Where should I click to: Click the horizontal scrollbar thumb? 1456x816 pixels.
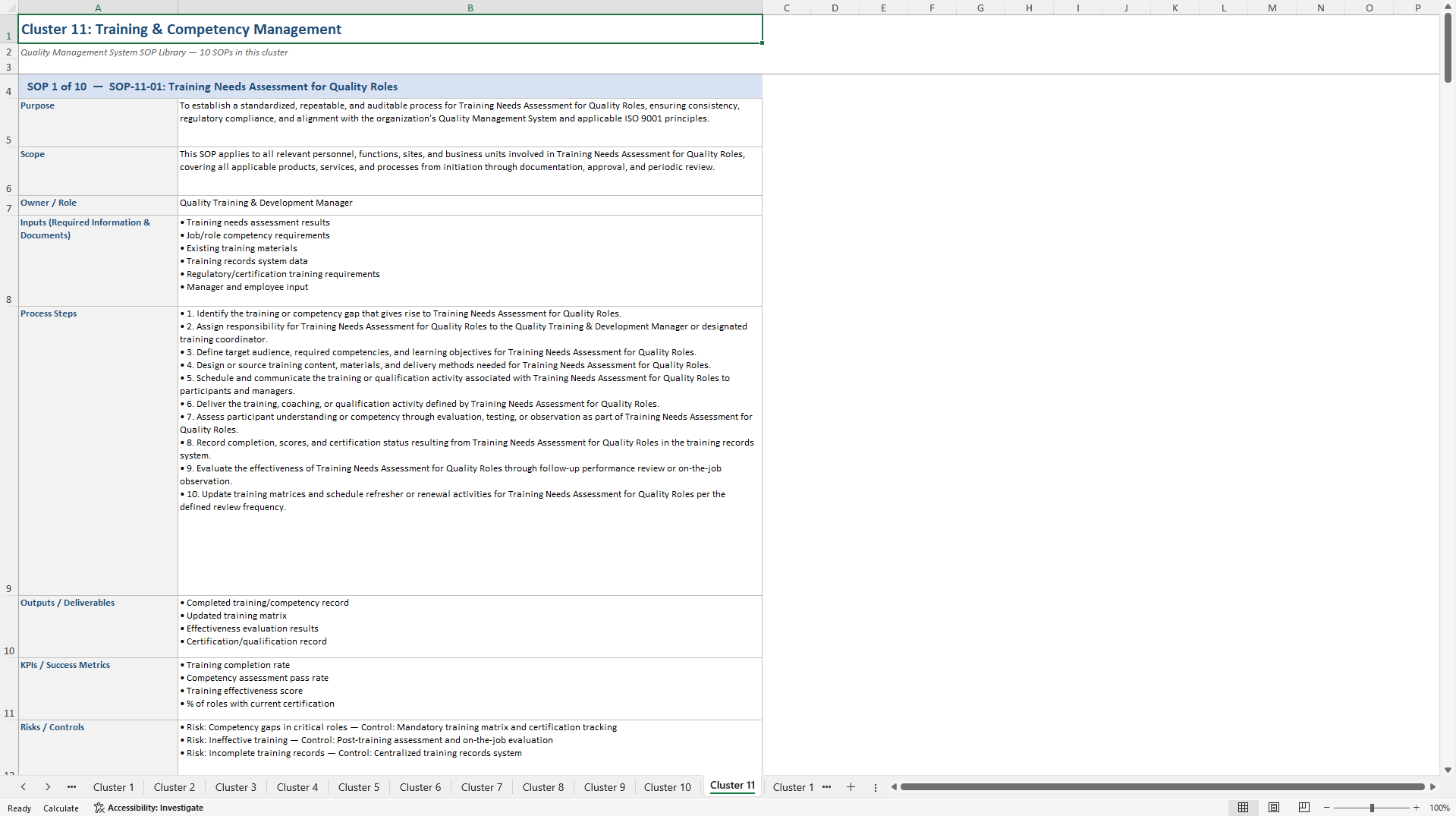1162,787
